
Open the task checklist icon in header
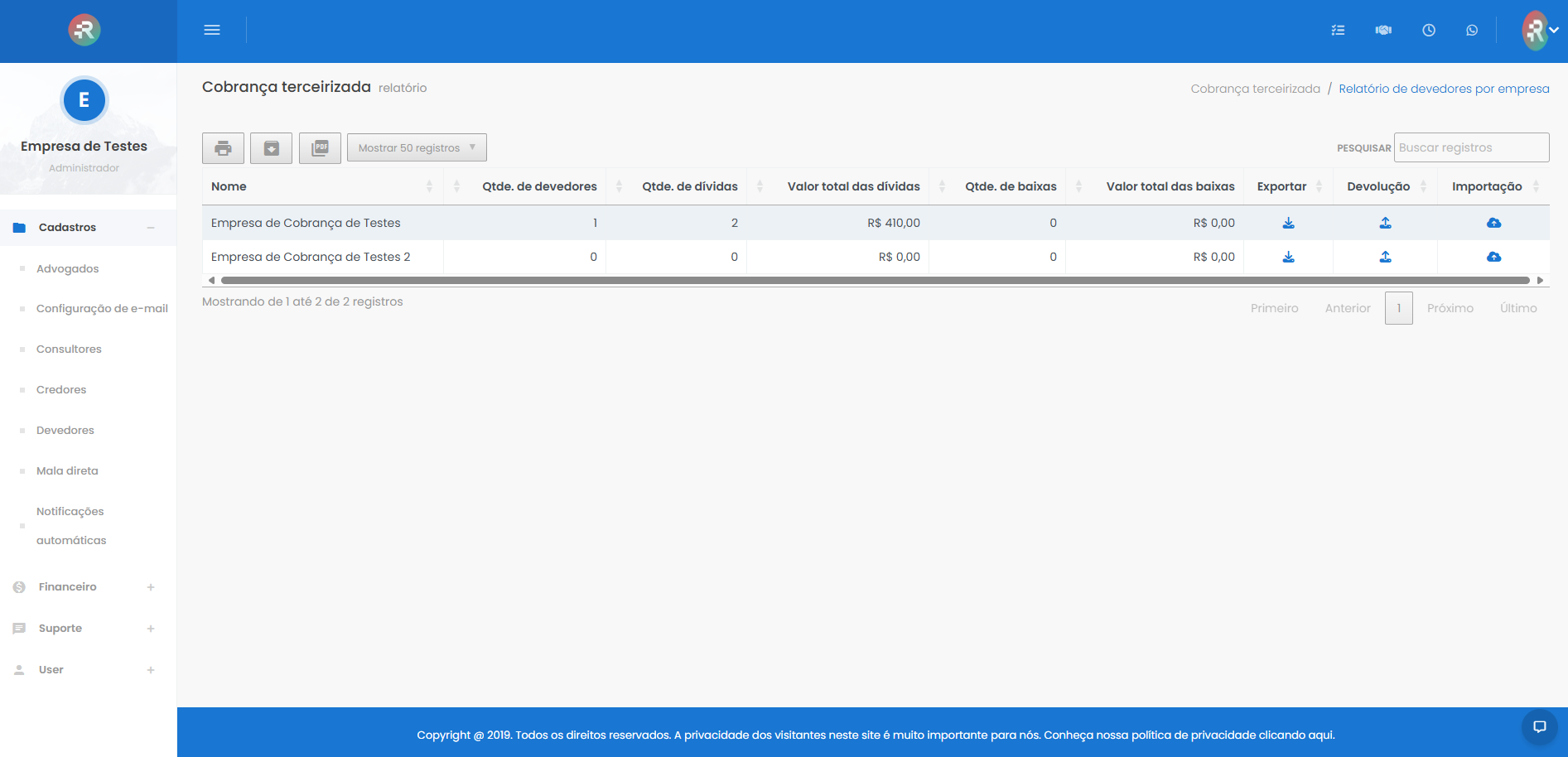pyautogui.click(x=1338, y=31)
